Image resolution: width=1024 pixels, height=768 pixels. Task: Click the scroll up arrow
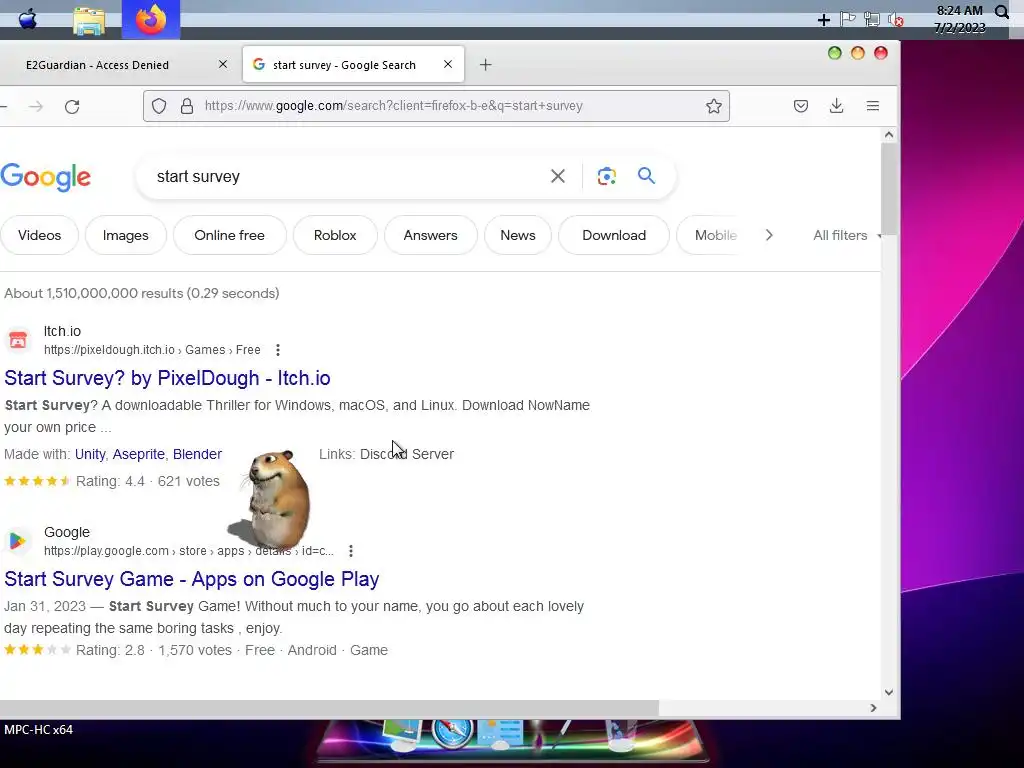(889, 135)
